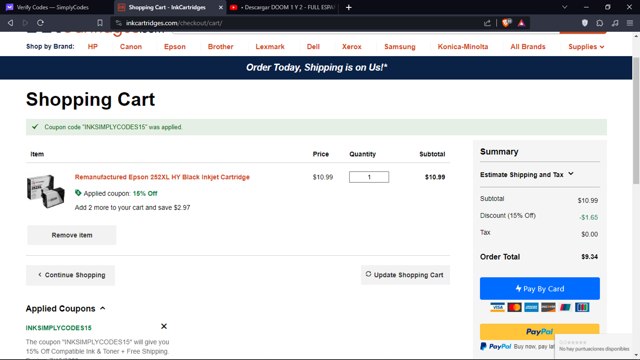Open the Canon brand link
Screen dimensions: 640x360
tap(131, 47)
